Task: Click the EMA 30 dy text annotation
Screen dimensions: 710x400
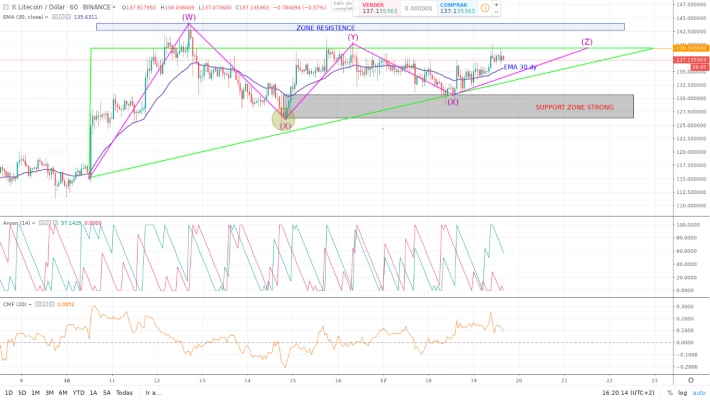Action: pos(520,67)
